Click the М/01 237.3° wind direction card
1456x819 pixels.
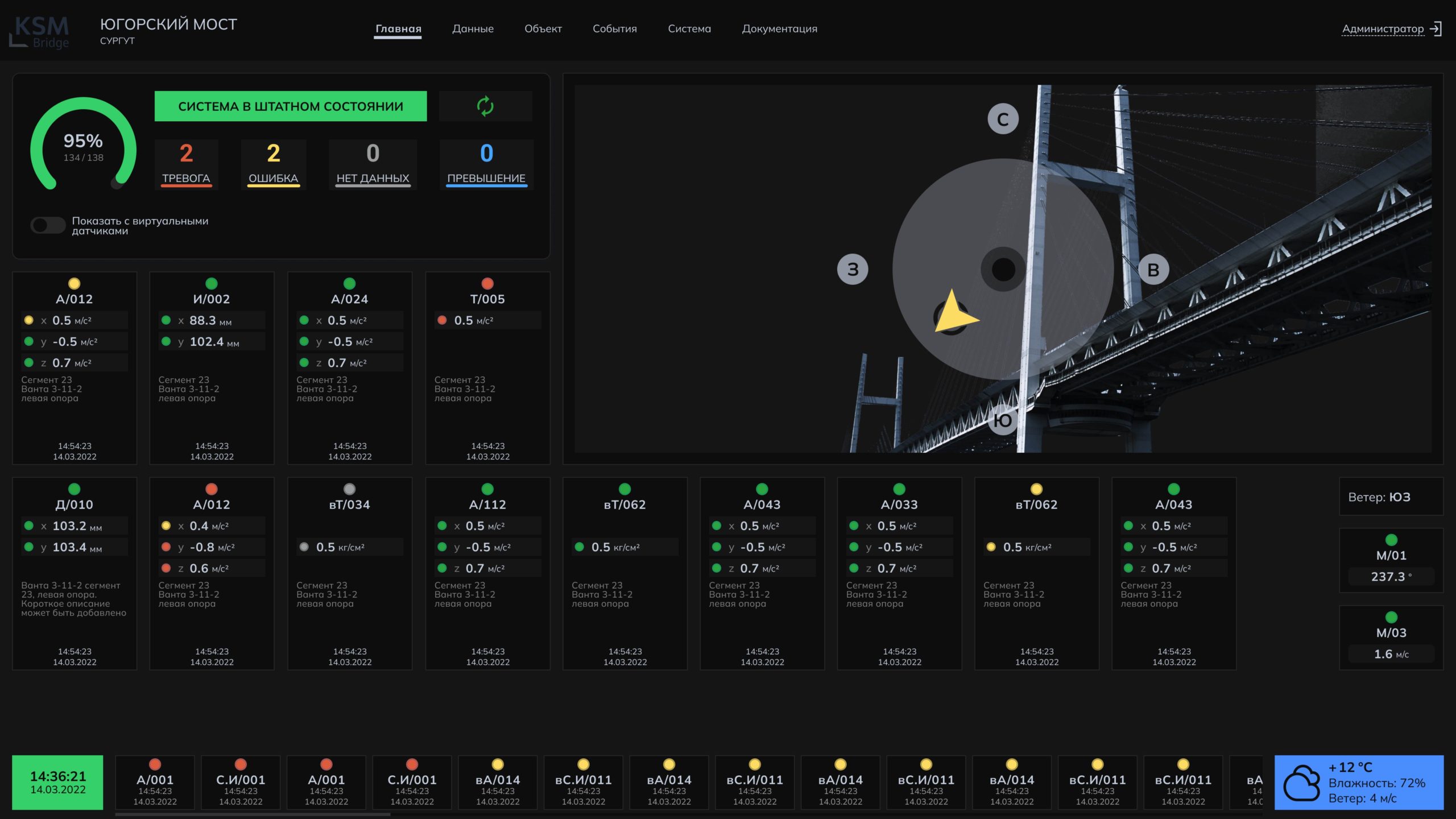point(1391,560)
